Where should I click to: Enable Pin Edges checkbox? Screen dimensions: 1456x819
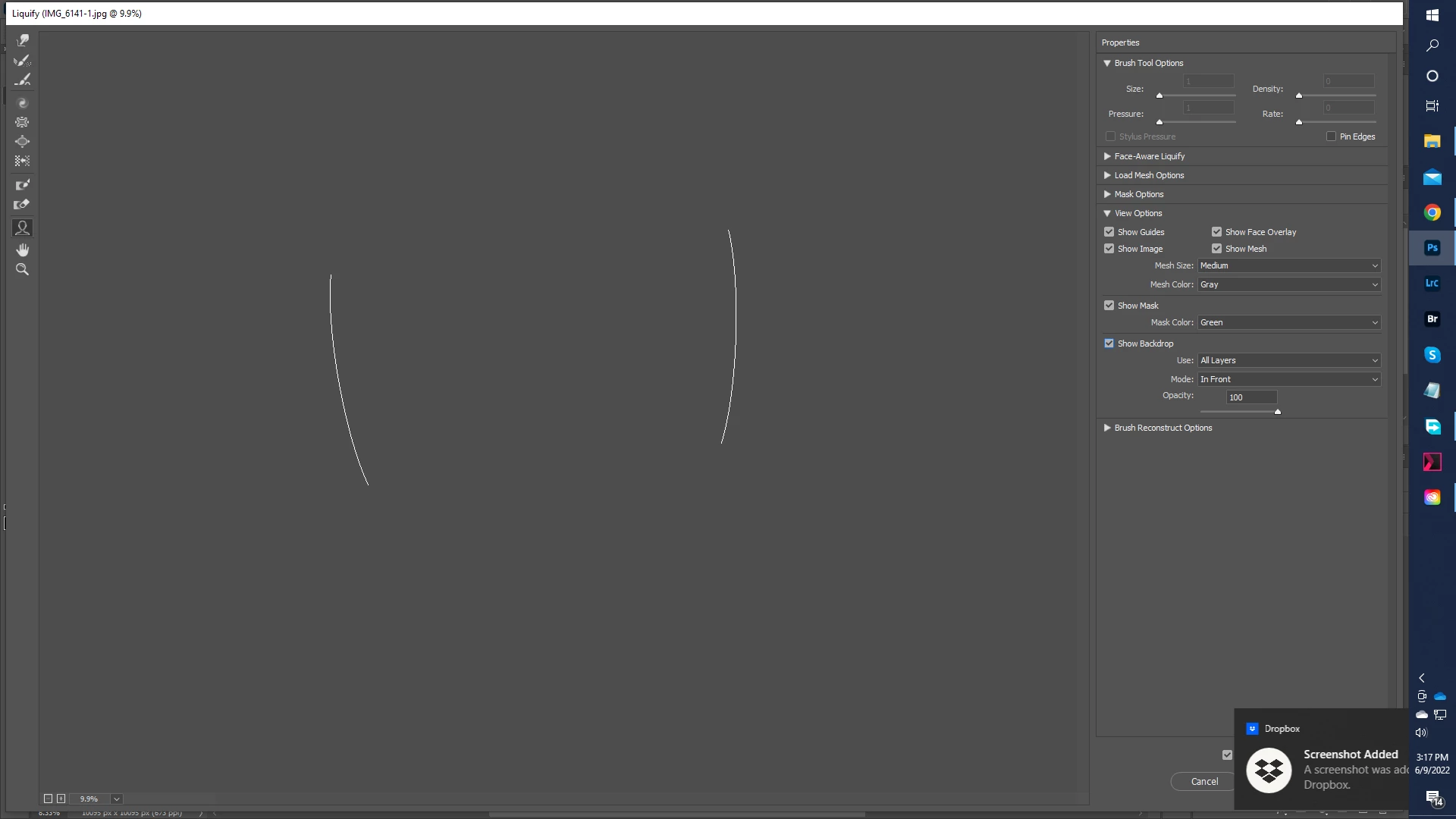pyautogui.click(x=1331, y=136)
